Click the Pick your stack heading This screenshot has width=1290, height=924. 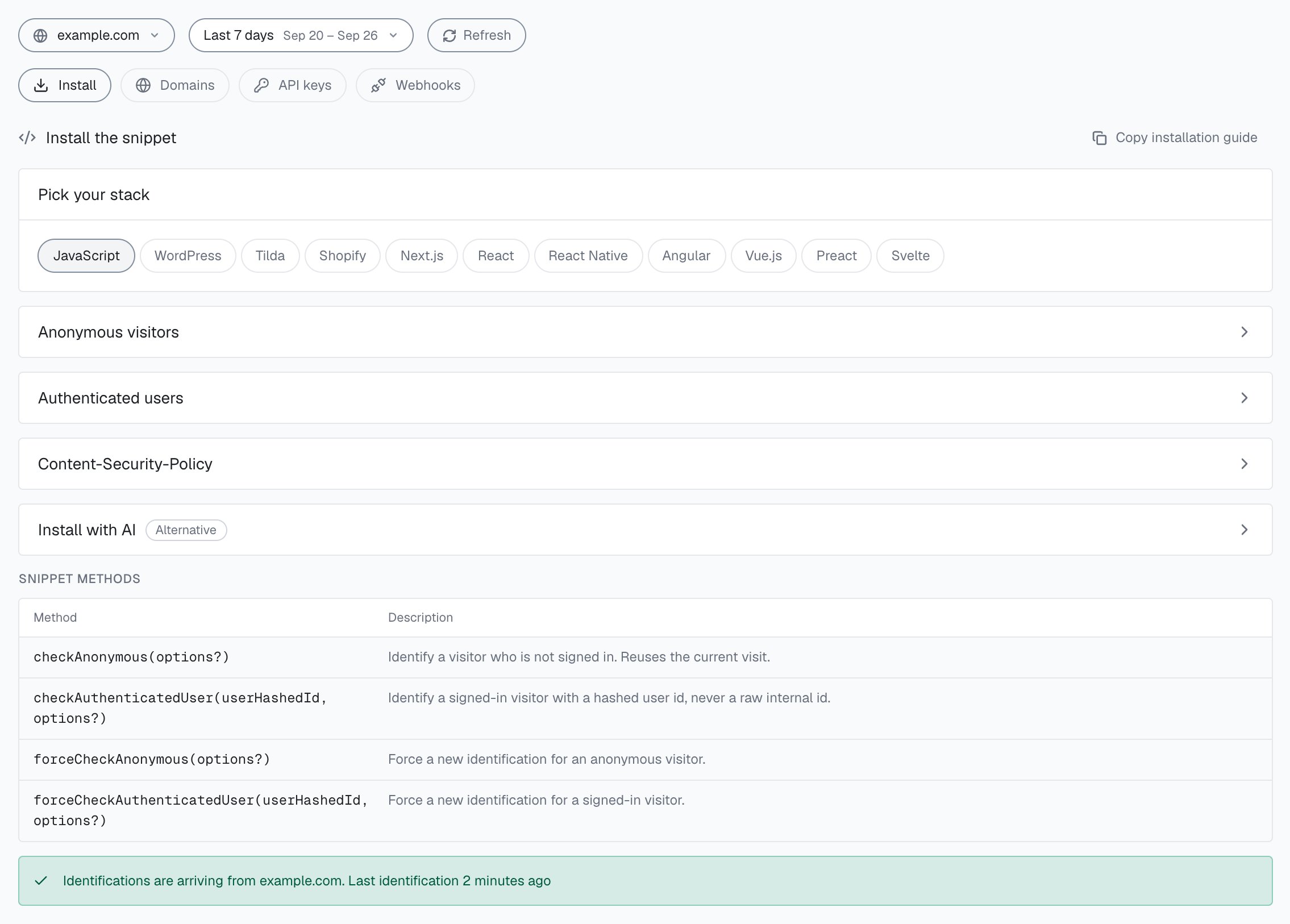pyautogui.click(x=94, y=195)
